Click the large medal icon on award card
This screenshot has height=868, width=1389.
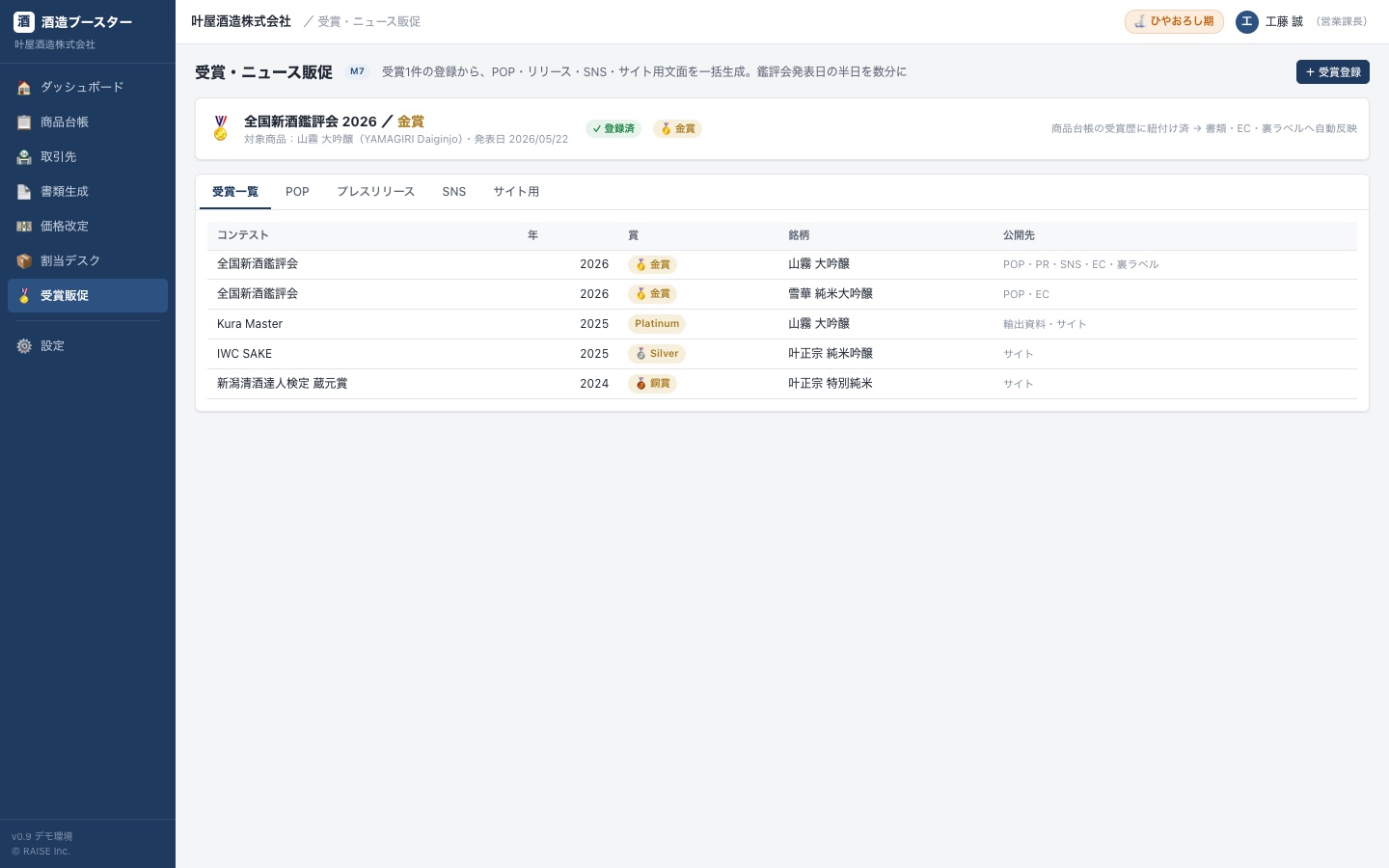pos(221,128)
